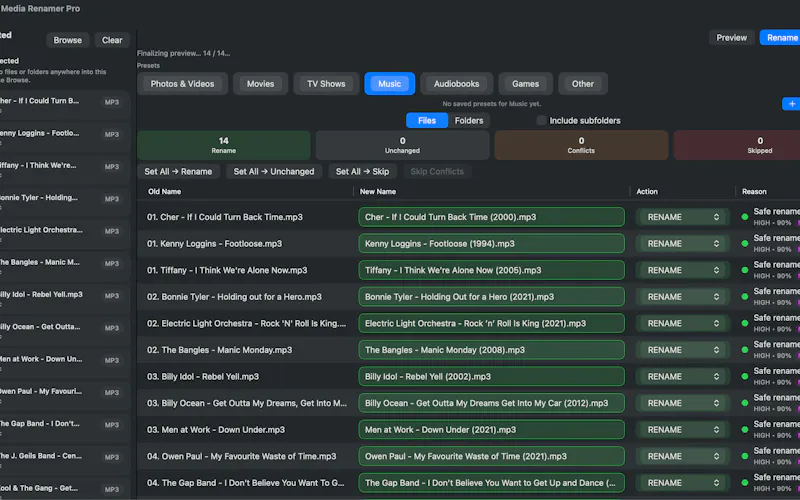The height and width of the screenshot is (500, 800).
Task: Click green status dot for Kenny Loggins row
Action: click(x=744, y=243)
